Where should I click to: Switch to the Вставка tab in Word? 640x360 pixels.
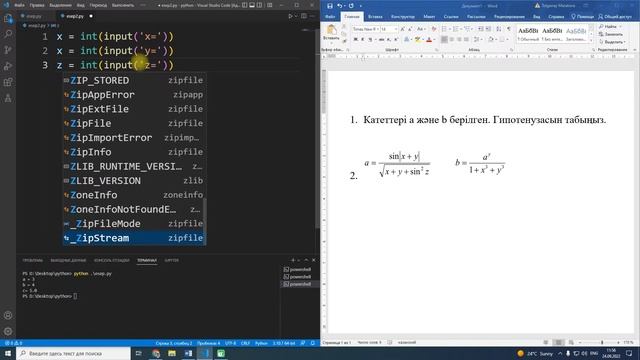tap(375, 17)
